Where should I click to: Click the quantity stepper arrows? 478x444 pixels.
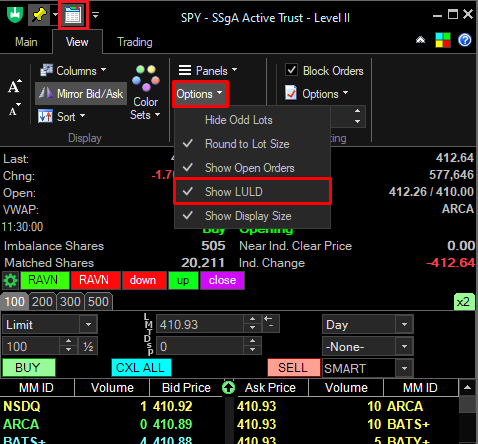[68, 345]
